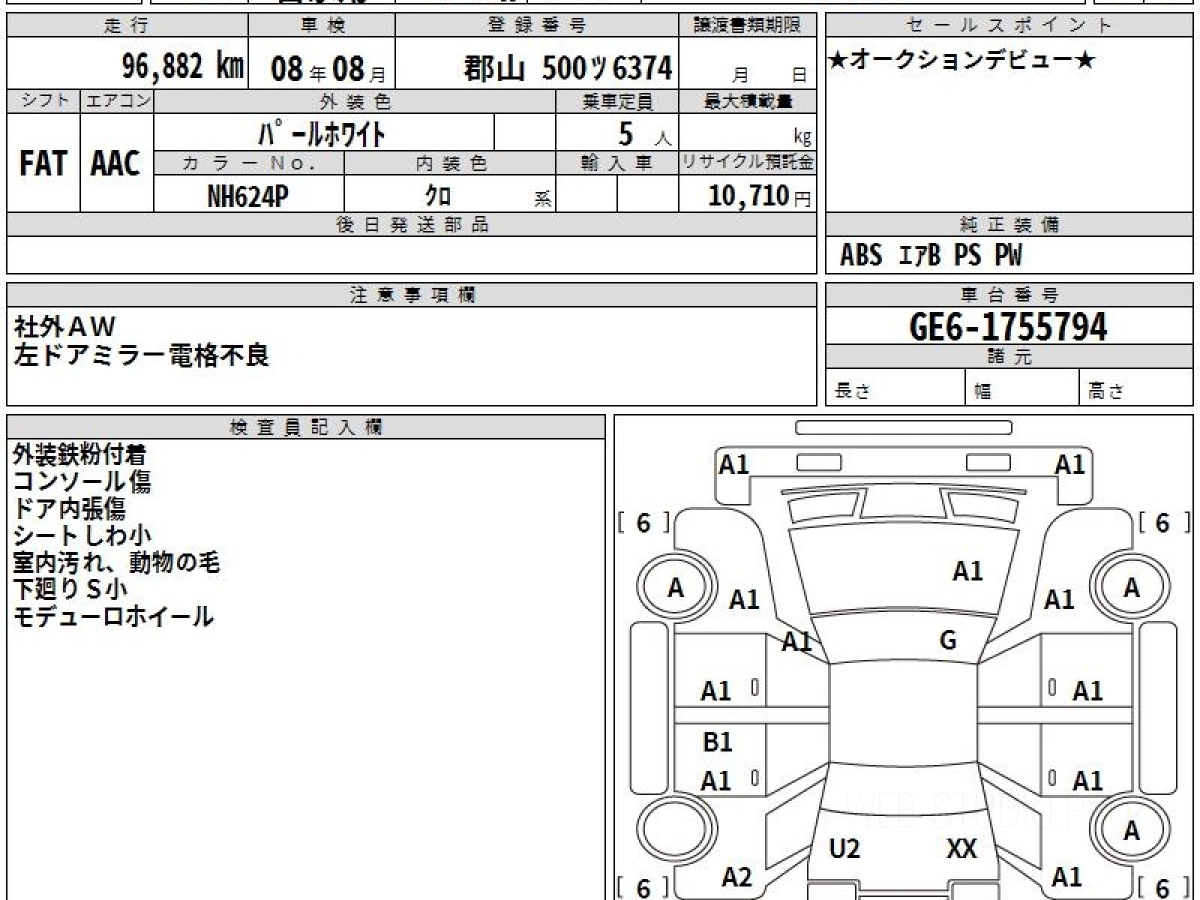Click the recycle deposit "10,710円"
This screenshot has height=900, width=1200.
[x=760, y=196]
